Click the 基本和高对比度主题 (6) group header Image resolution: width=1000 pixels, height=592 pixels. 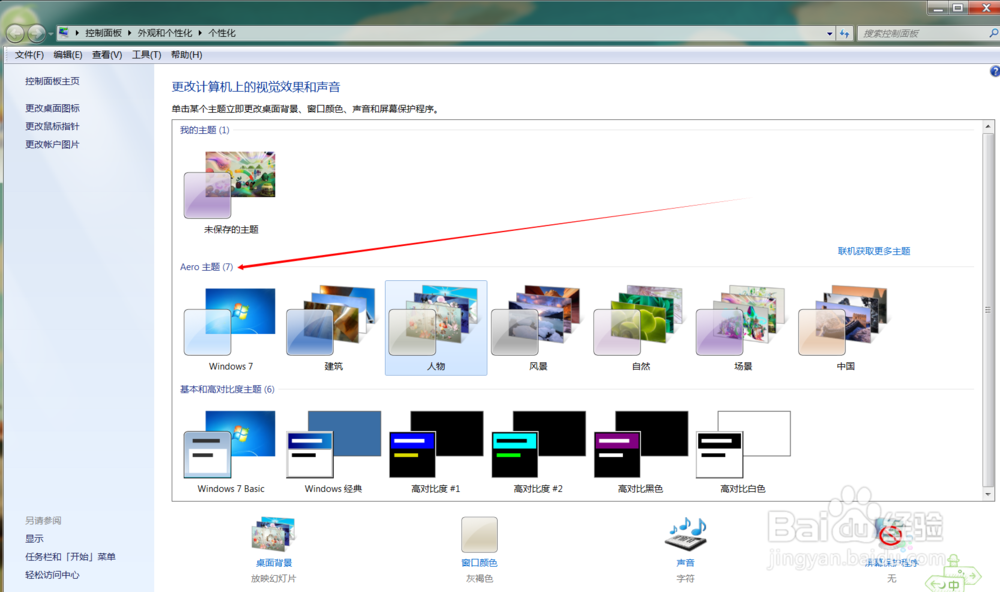coord(227,389)
